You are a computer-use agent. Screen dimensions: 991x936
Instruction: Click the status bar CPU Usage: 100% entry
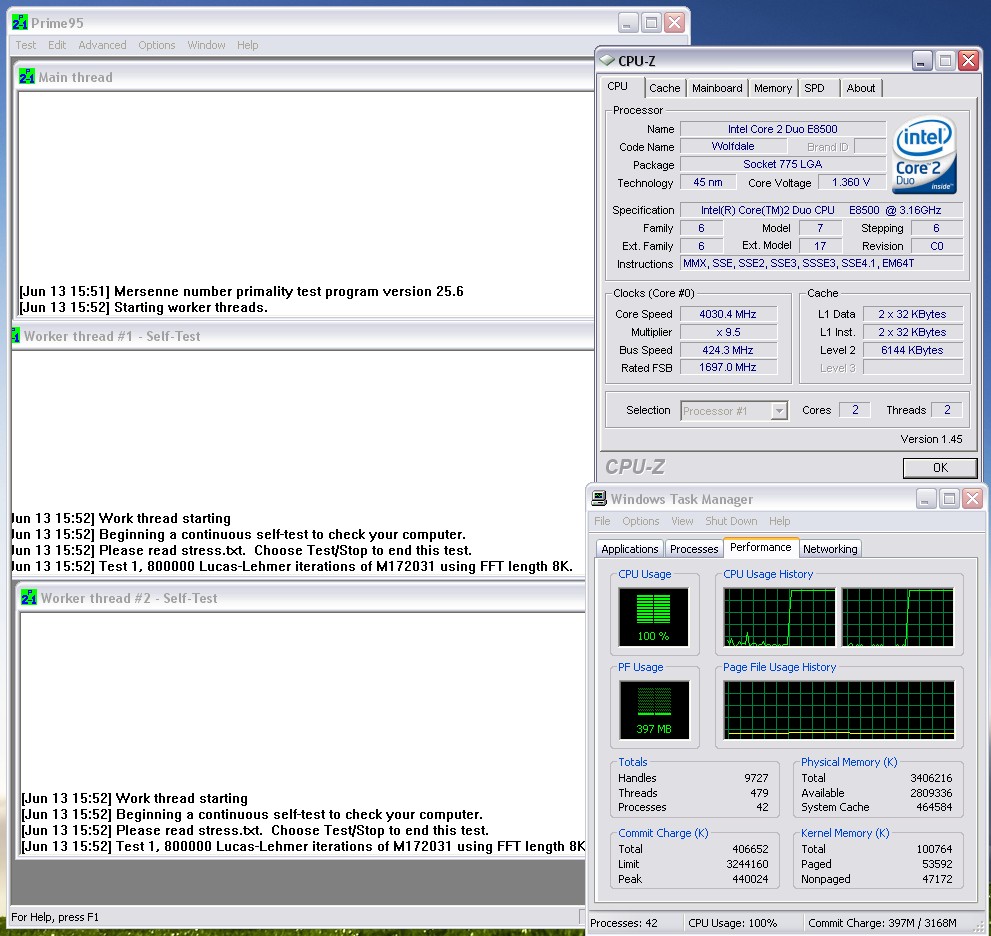click(x=733, y=923)
